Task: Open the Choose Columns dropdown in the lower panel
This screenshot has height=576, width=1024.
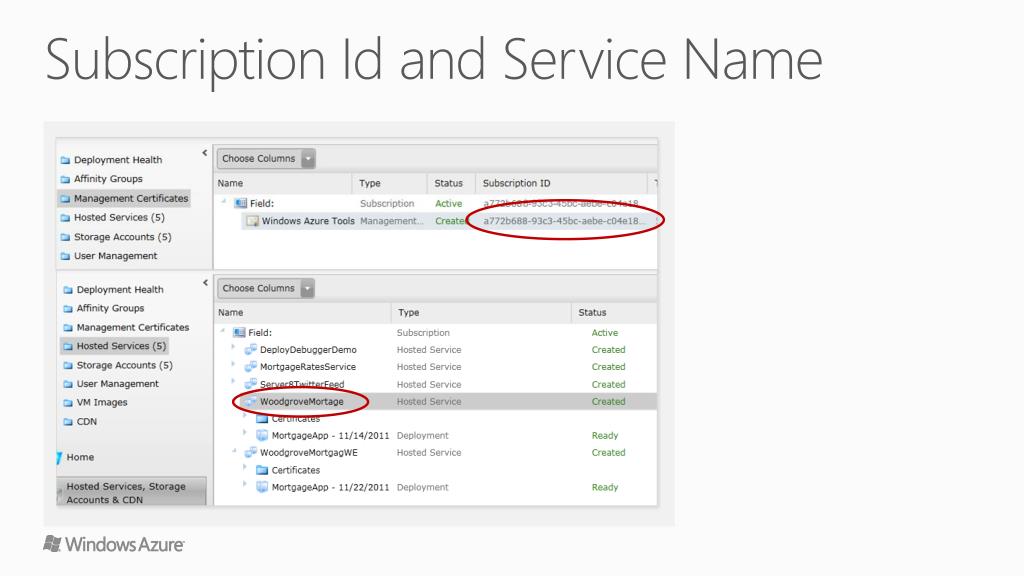Action: 308,288
